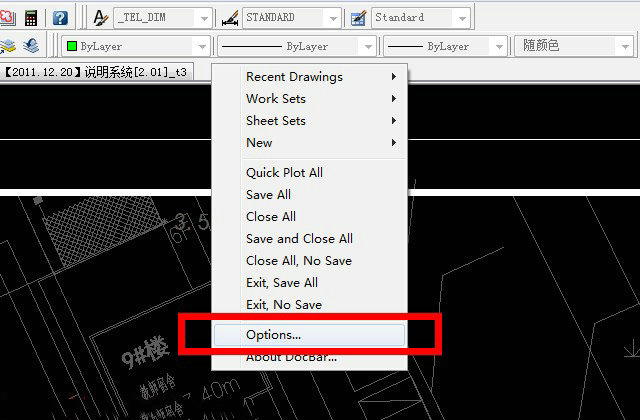This screenshot has height=420, width=640.
Task: Expand the Standard table style dropdown
Action: [x=462, y=18]
